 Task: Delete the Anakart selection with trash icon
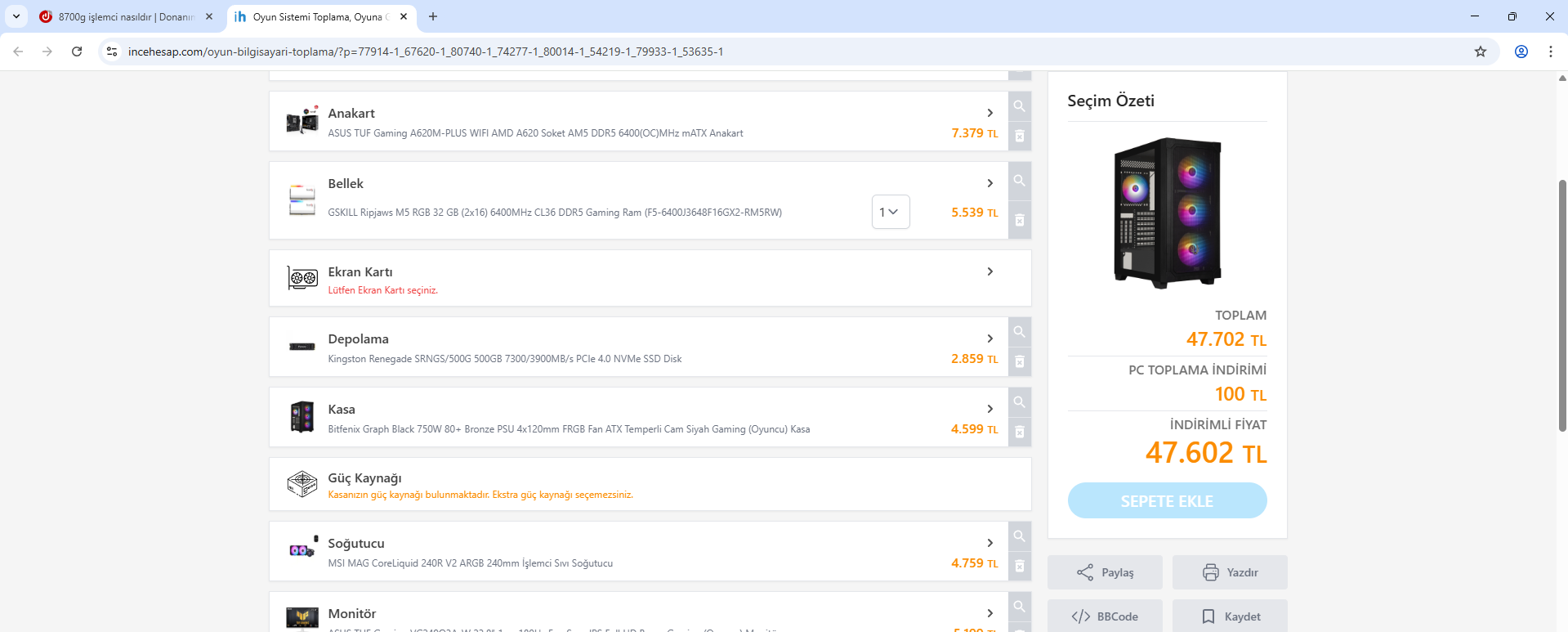pos(1020,136)
